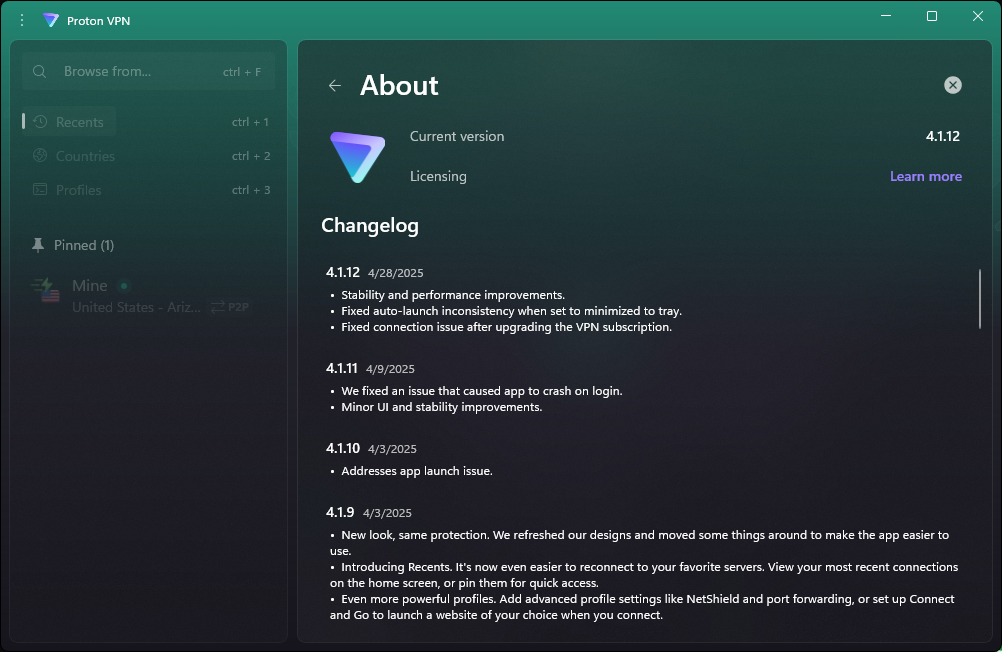Click the P2P badge on Mine profile
The image size is (1002, 652).
[x=231, y=307]
